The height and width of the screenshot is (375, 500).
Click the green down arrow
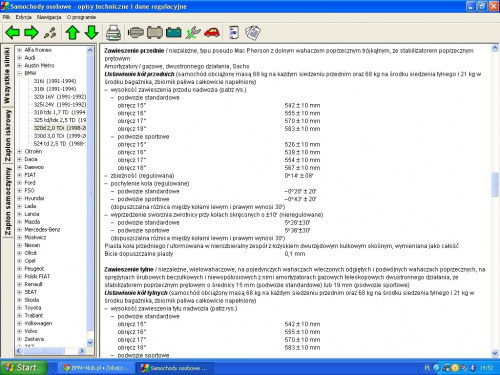[91, 32]
